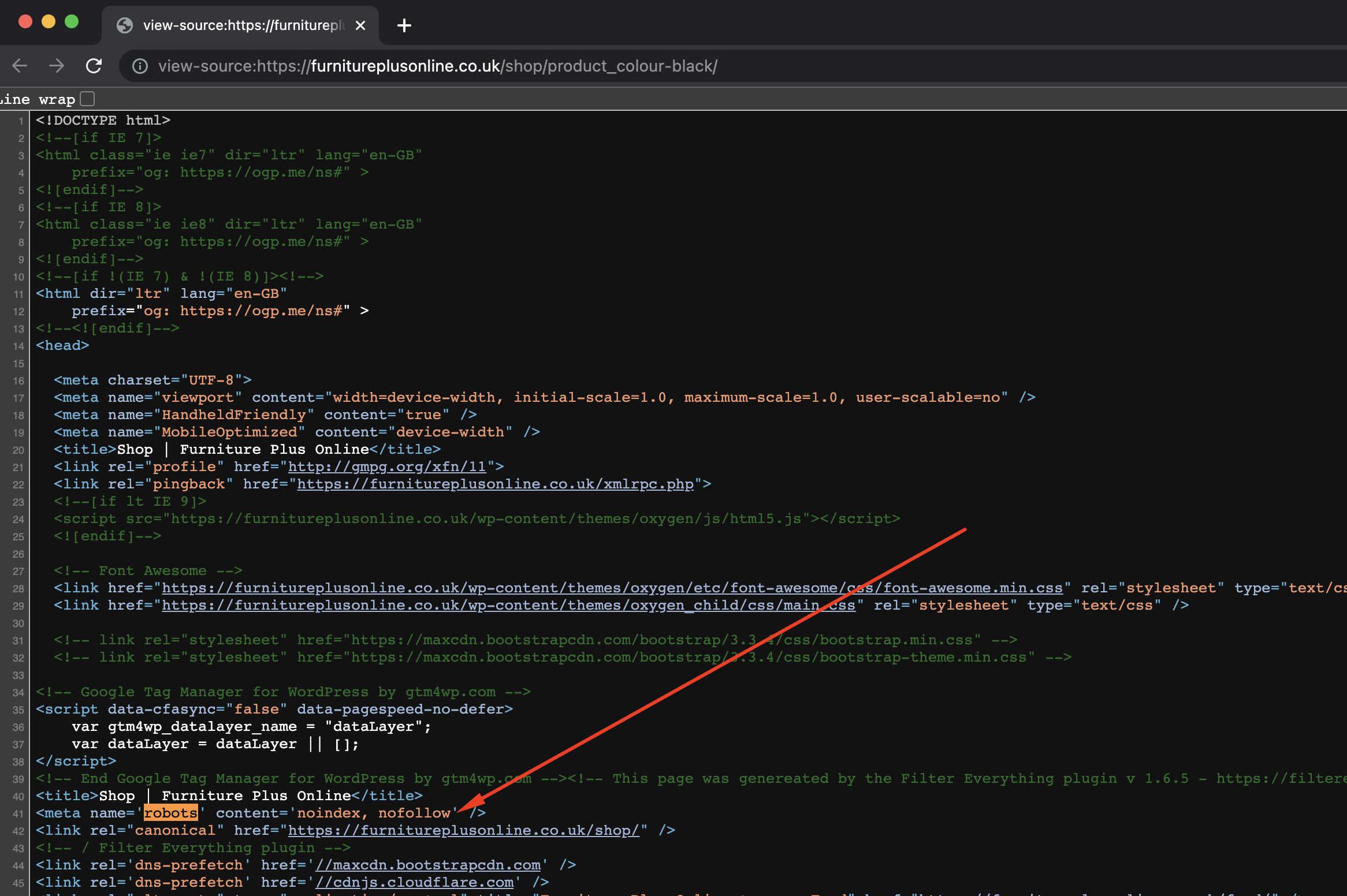
Task: Click '/ Filter Everything plugin' comment line
Action: (193, 848)
